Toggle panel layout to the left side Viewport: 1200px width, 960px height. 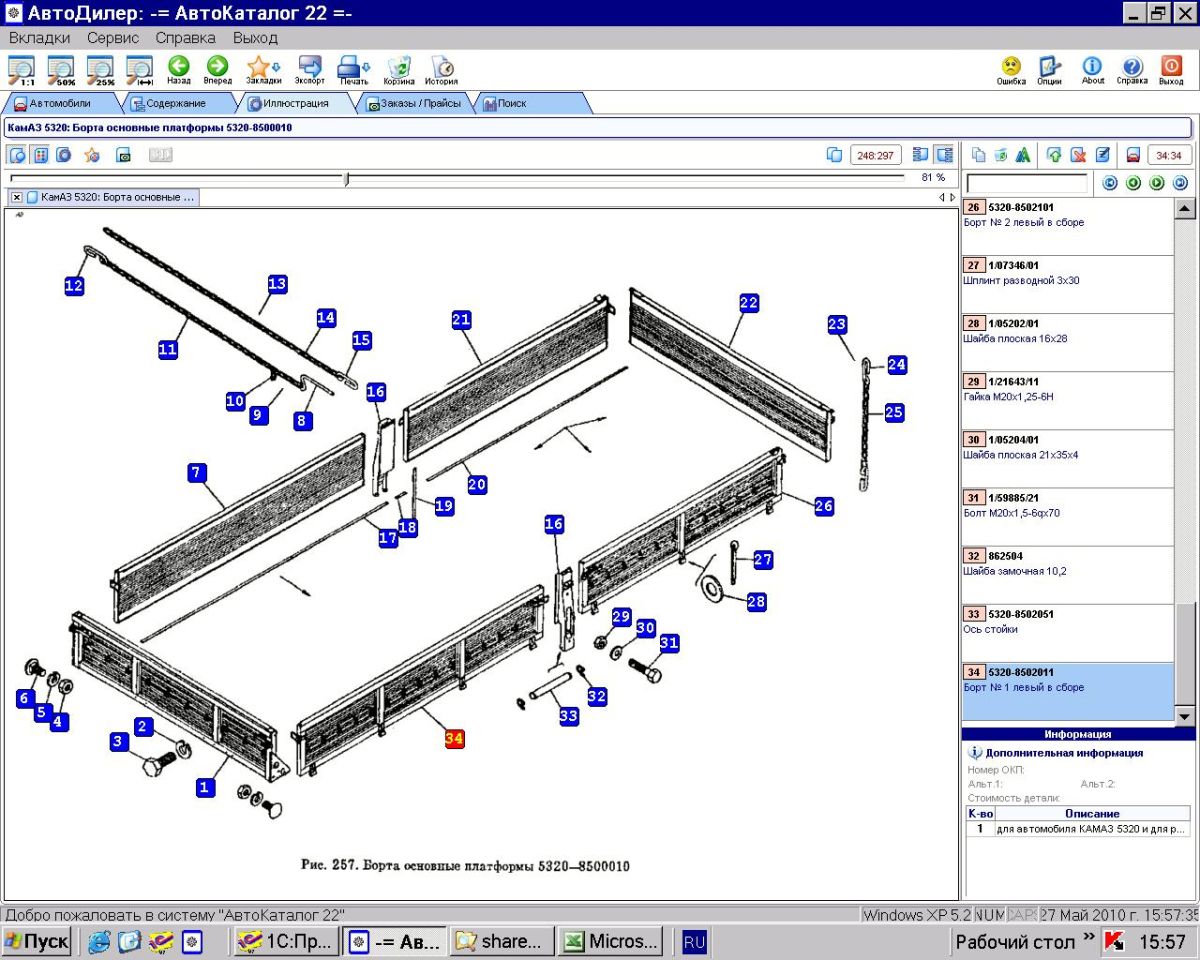920,155
